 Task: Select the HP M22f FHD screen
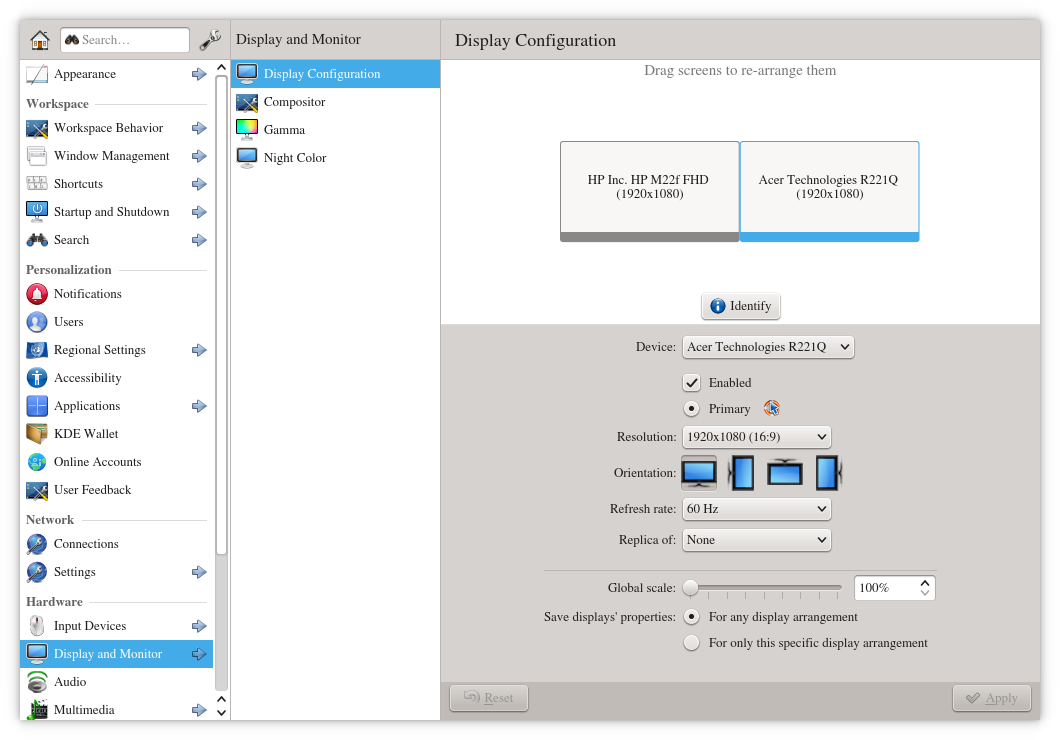coord(650,191)
